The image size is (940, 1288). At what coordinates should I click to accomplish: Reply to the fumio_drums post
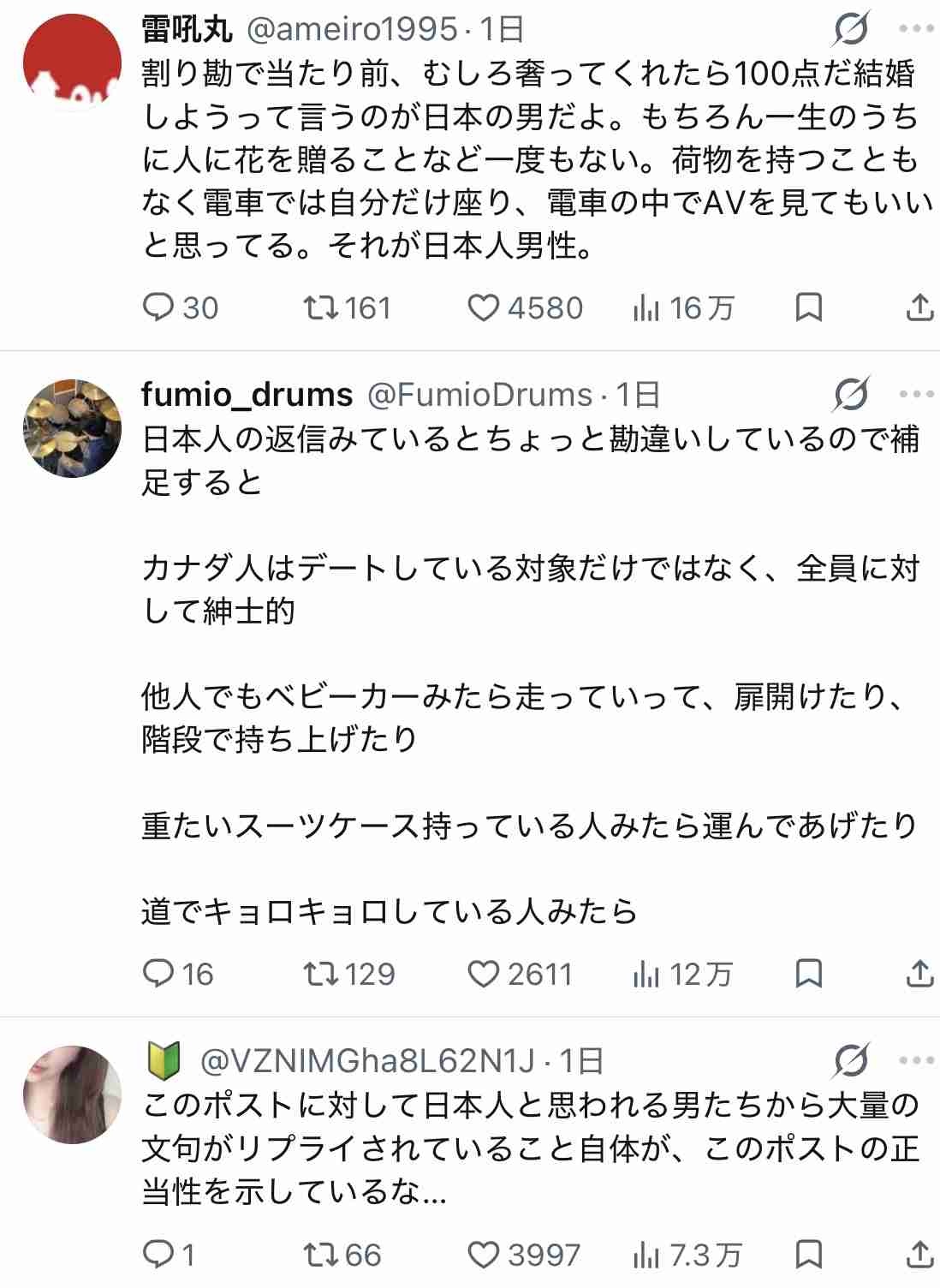pyautogui.click(x=158, y=974)
